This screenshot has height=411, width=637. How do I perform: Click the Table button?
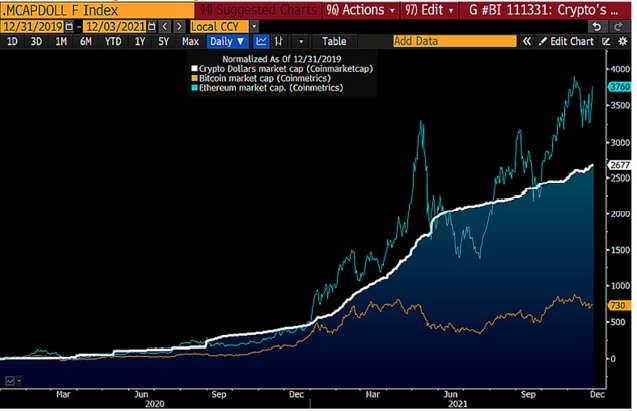click(334, 41)
